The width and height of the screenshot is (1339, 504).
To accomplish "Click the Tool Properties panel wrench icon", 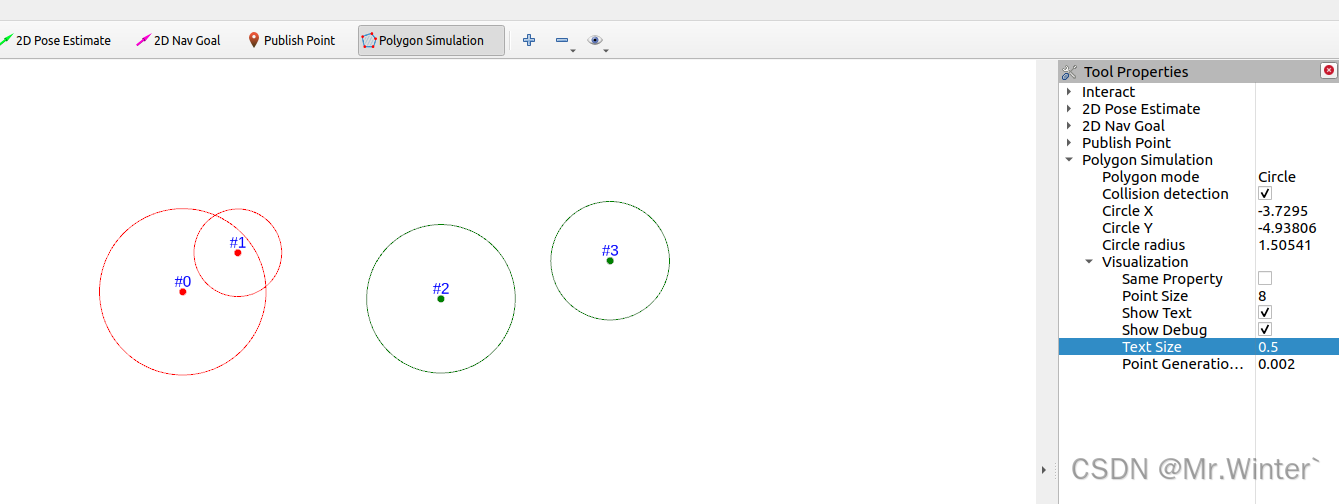I will (1069, 72).
